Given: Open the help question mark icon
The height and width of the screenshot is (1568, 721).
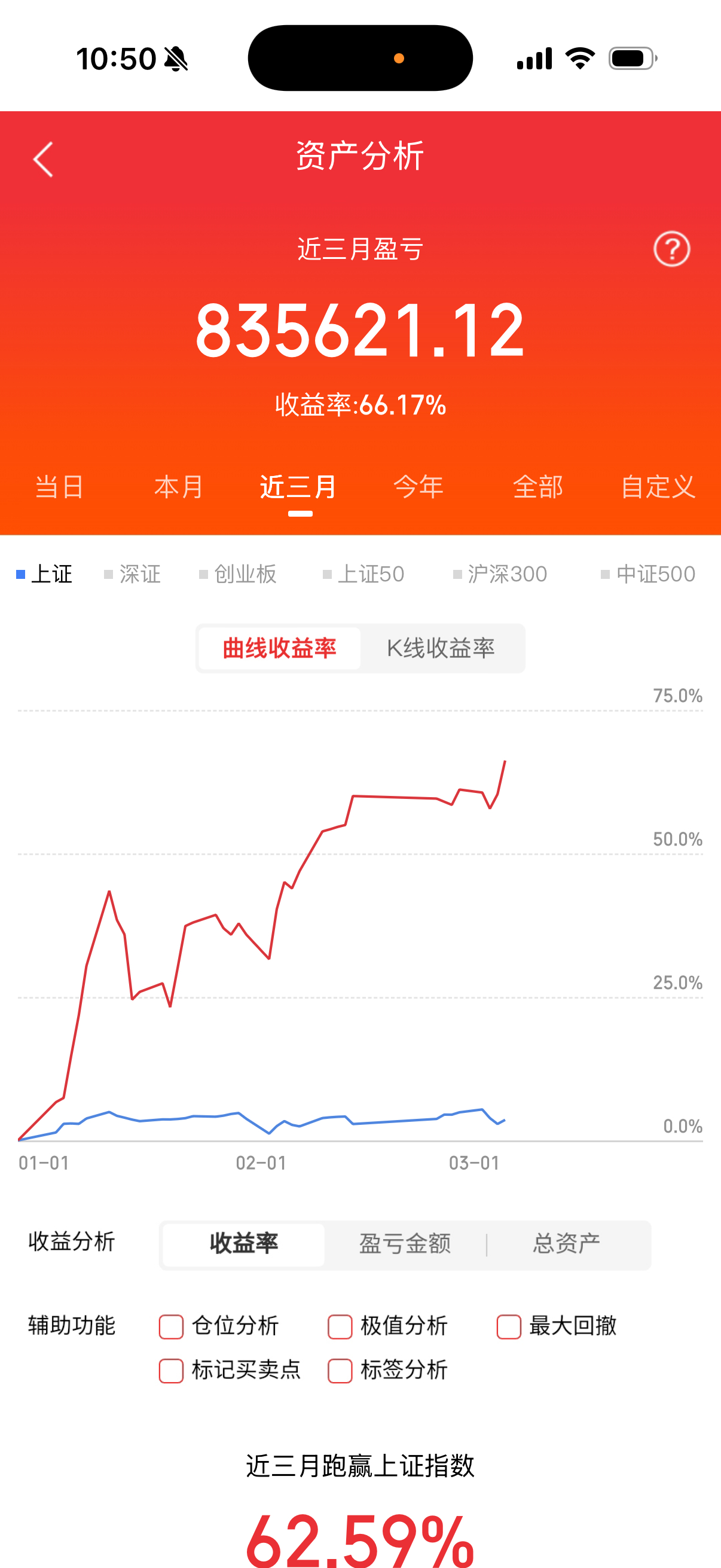Looking at the screenshot, I should coord(671,249).
